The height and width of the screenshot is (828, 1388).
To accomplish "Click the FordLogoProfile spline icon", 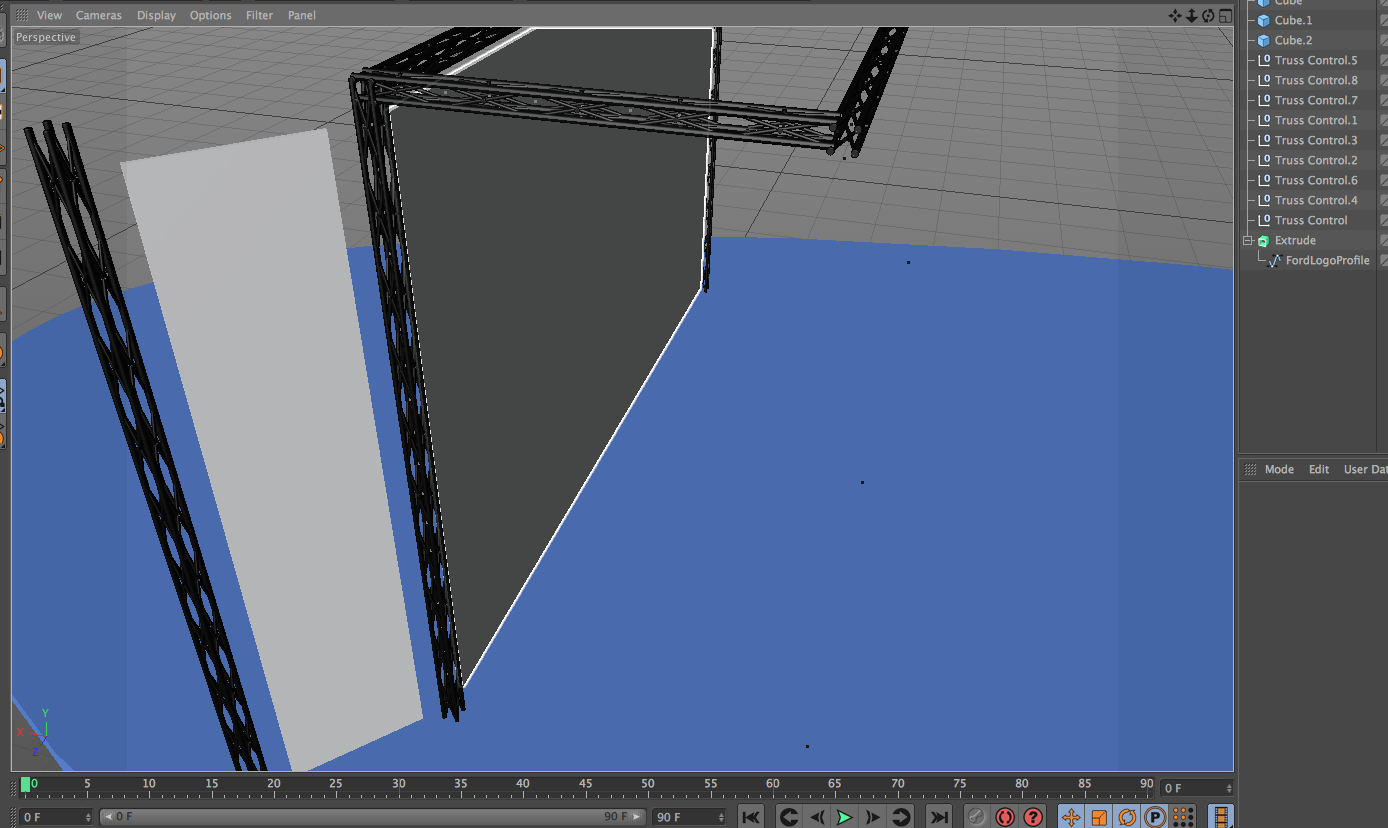I will point(1275,260).
